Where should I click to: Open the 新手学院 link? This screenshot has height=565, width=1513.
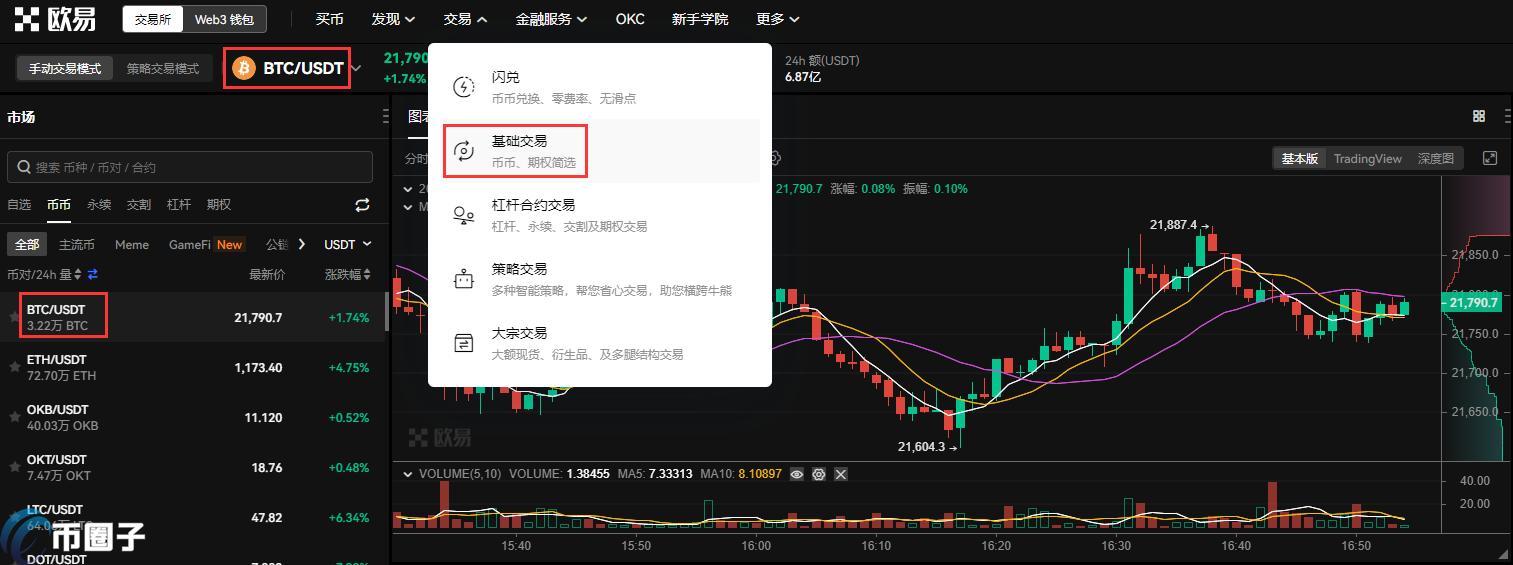coord(700,19)
